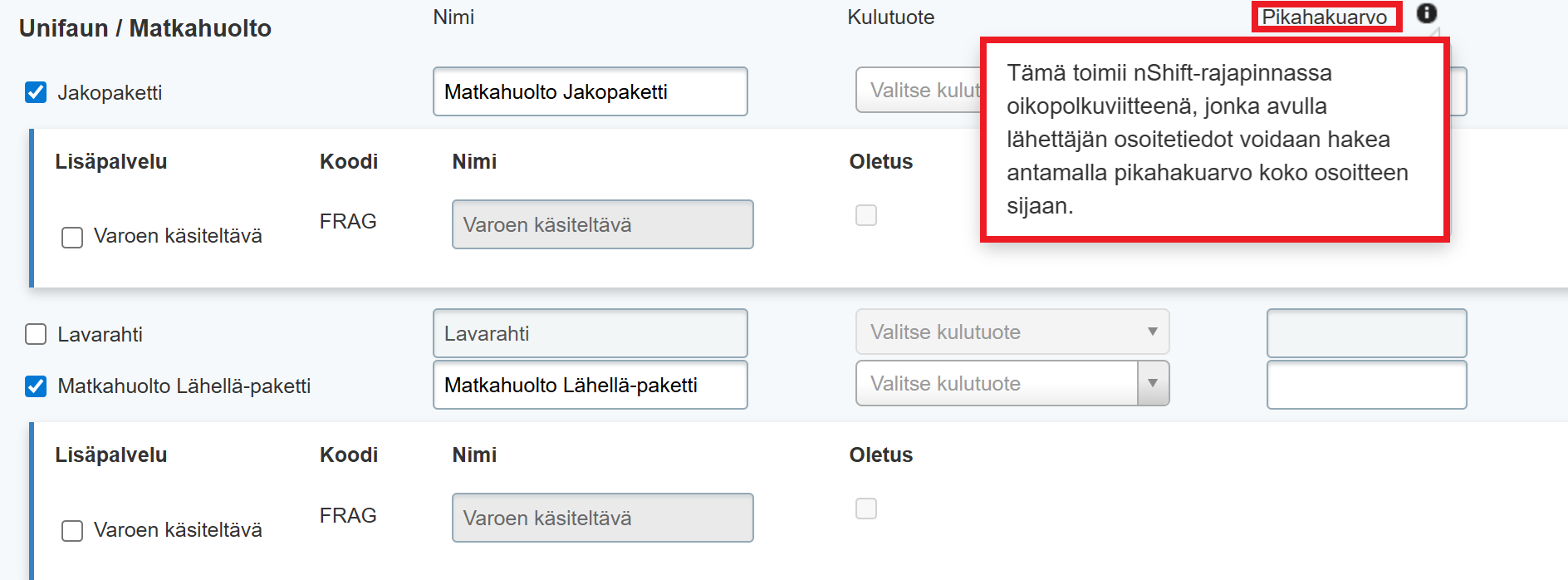Click the Matkahuolto Lähellä-paketti name field
This screenshot has width=1568, height=580.
click(x=590, y=385)
